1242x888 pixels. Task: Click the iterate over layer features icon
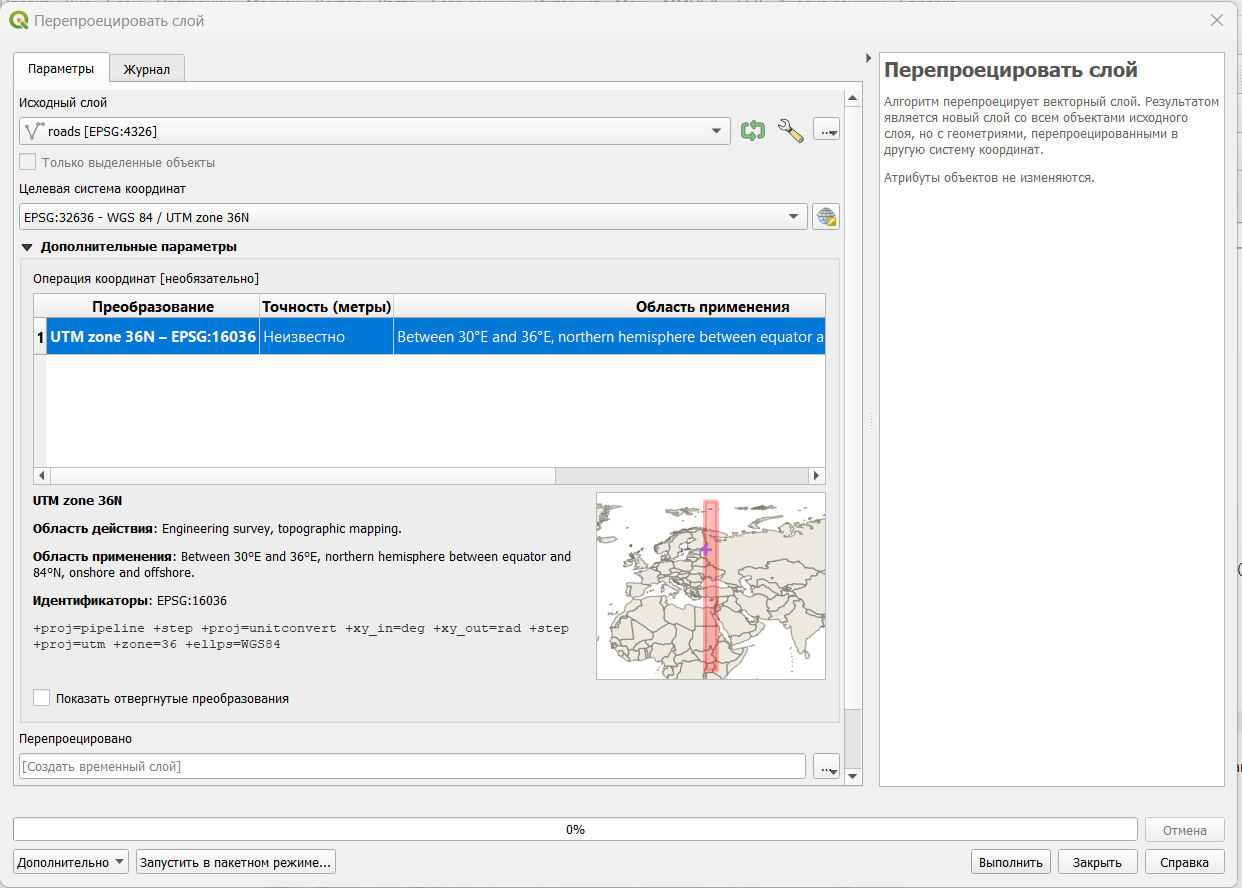[x=753, y=130]
